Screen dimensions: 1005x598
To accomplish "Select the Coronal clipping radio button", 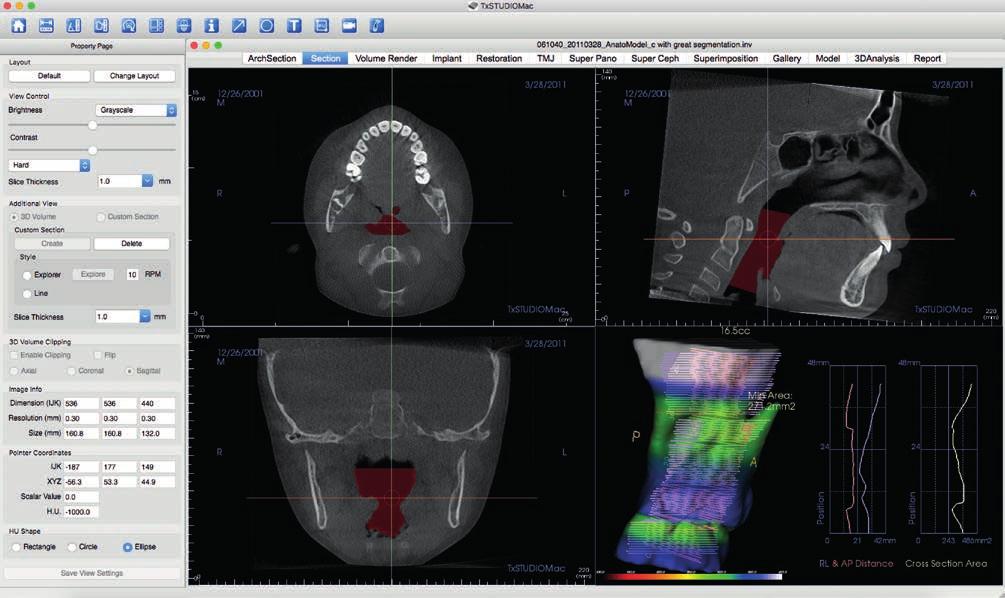I will tap(72, 371).
